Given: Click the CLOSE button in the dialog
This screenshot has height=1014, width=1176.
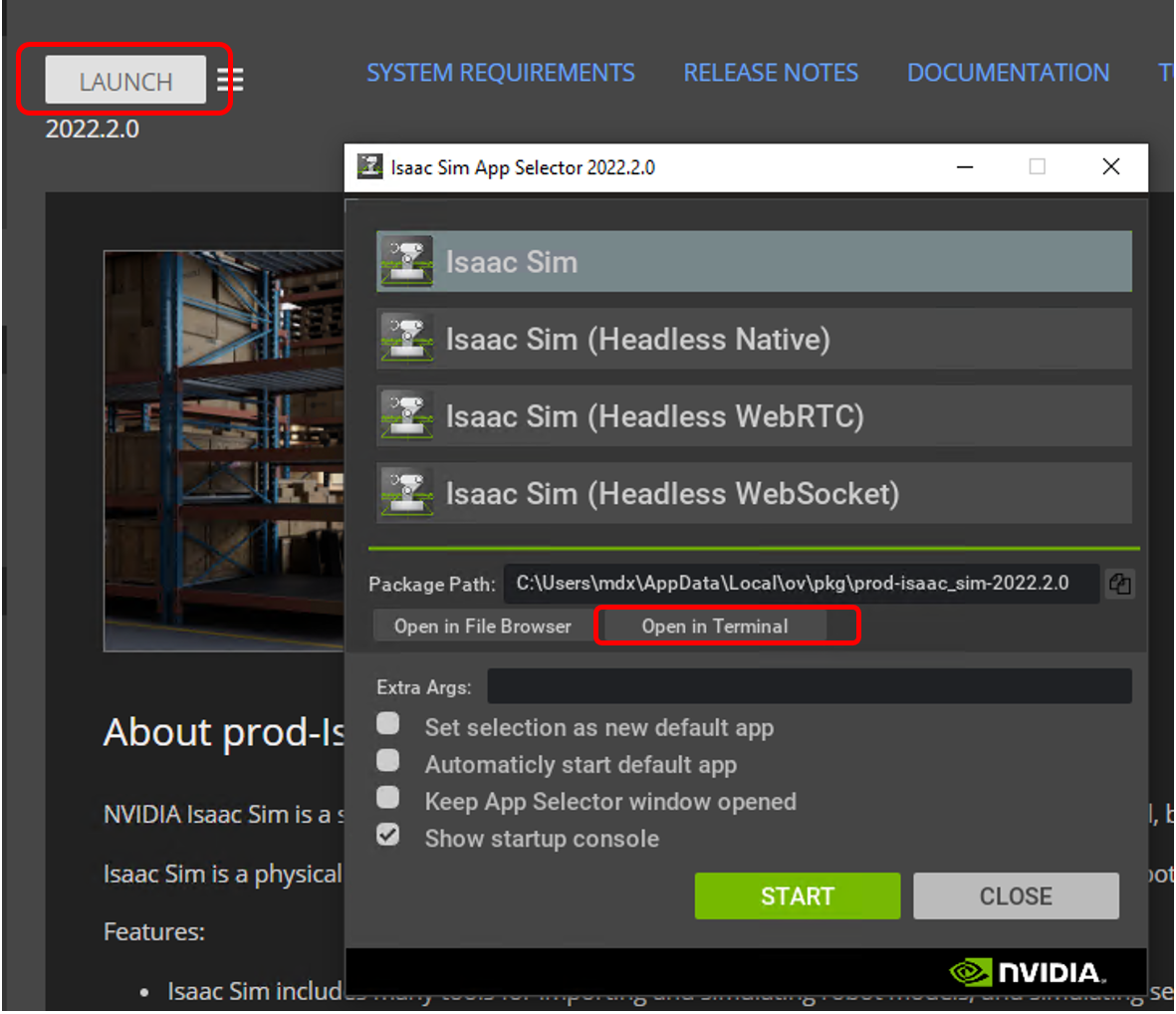Looking at the screenshot, I should 1017,895.
